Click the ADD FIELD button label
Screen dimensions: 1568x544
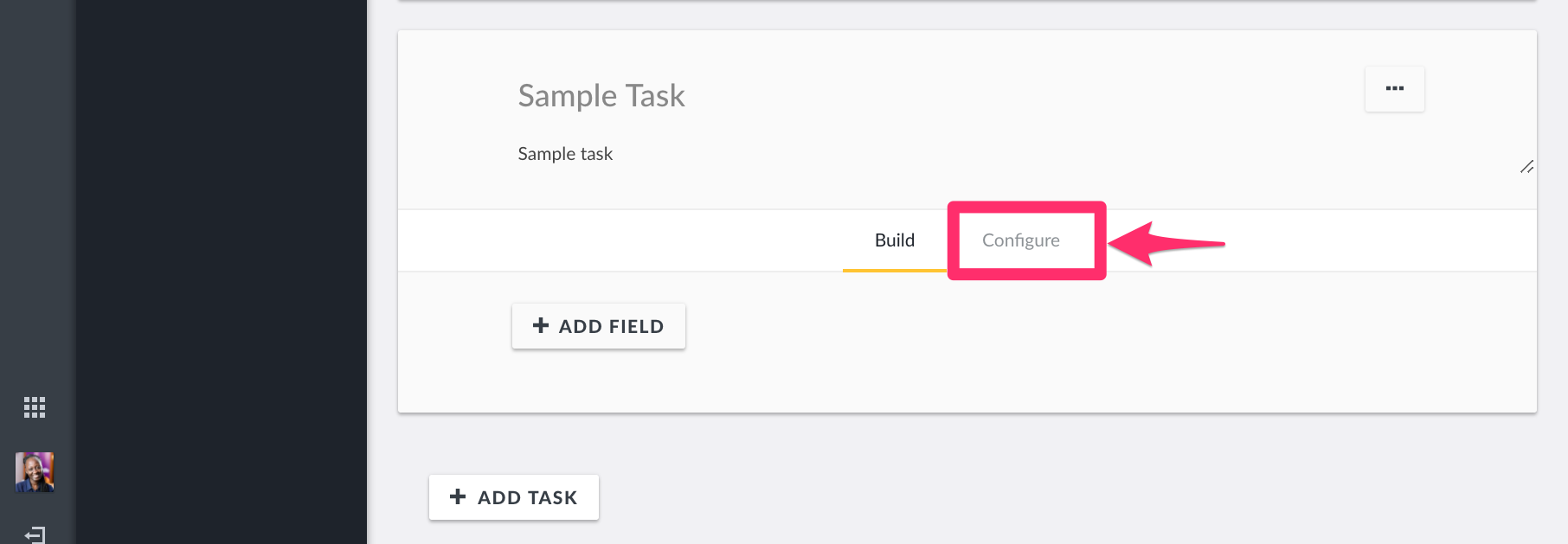[x=611, y=326]
